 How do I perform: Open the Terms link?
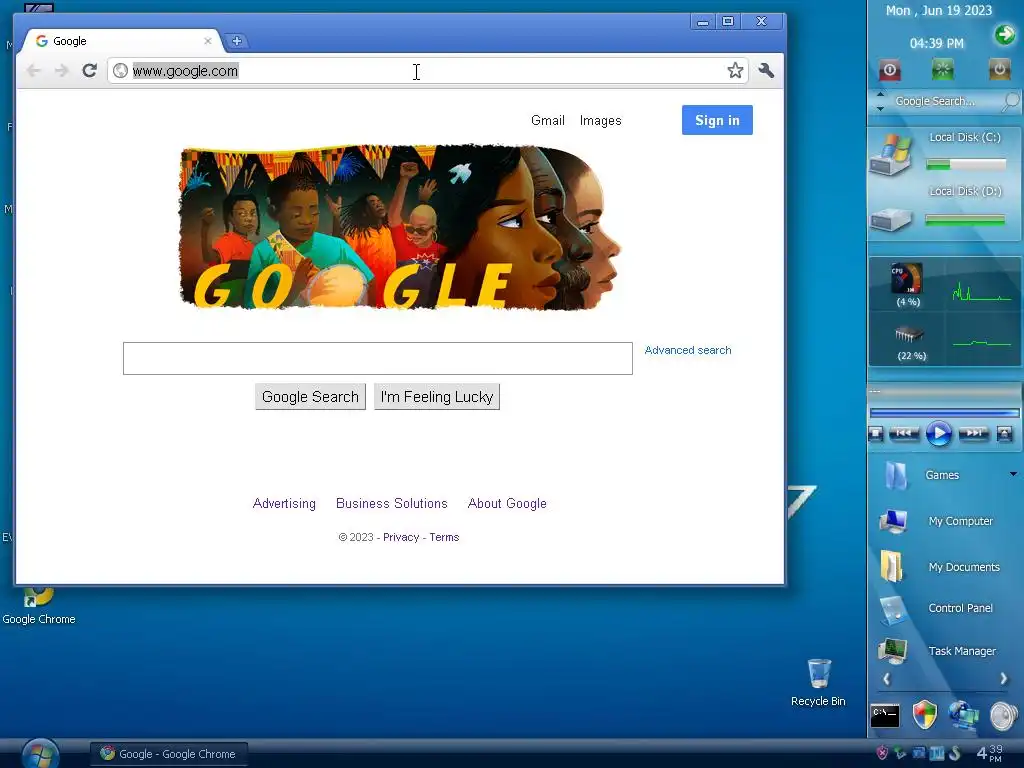click(444, 537)
